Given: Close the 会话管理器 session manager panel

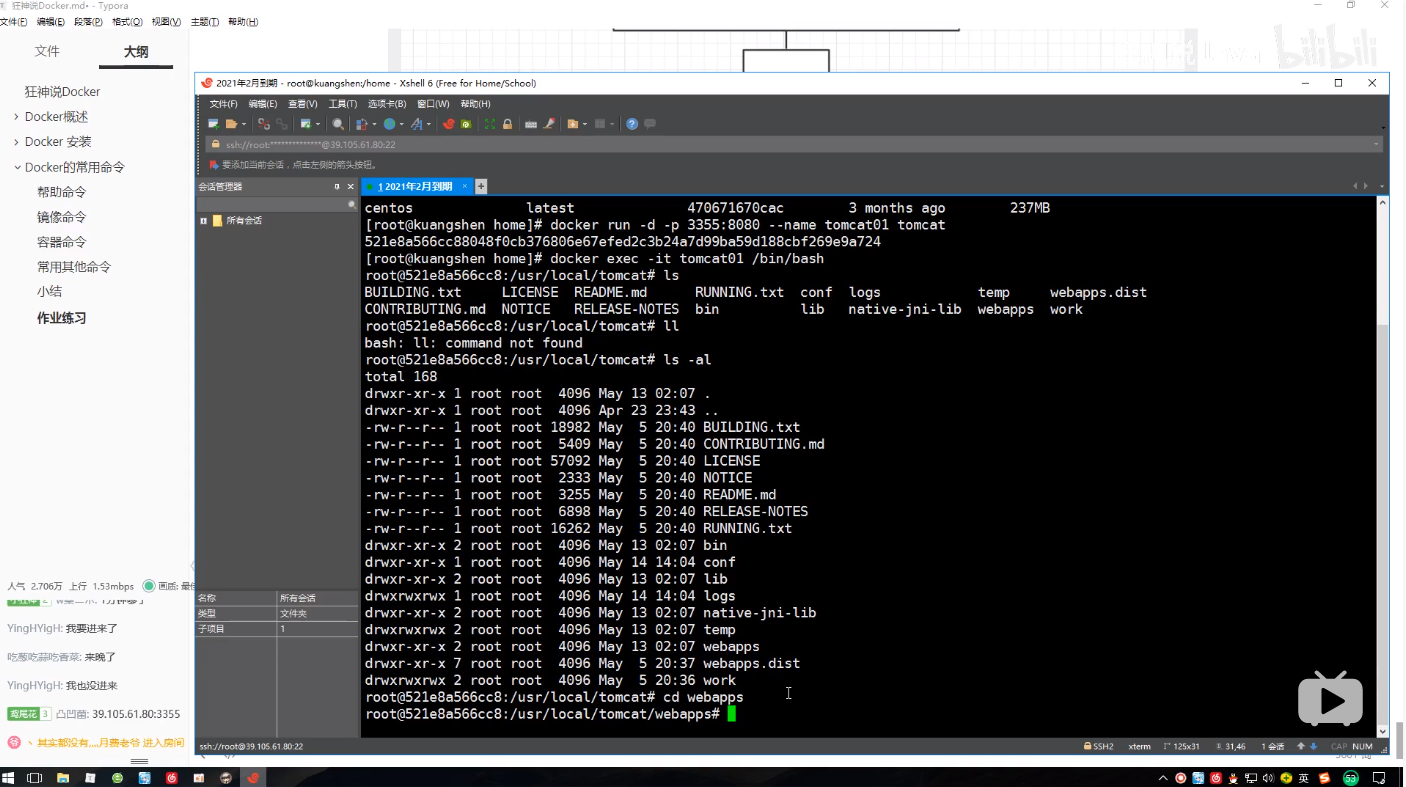Looking at the screenshot, I should 351,187.
